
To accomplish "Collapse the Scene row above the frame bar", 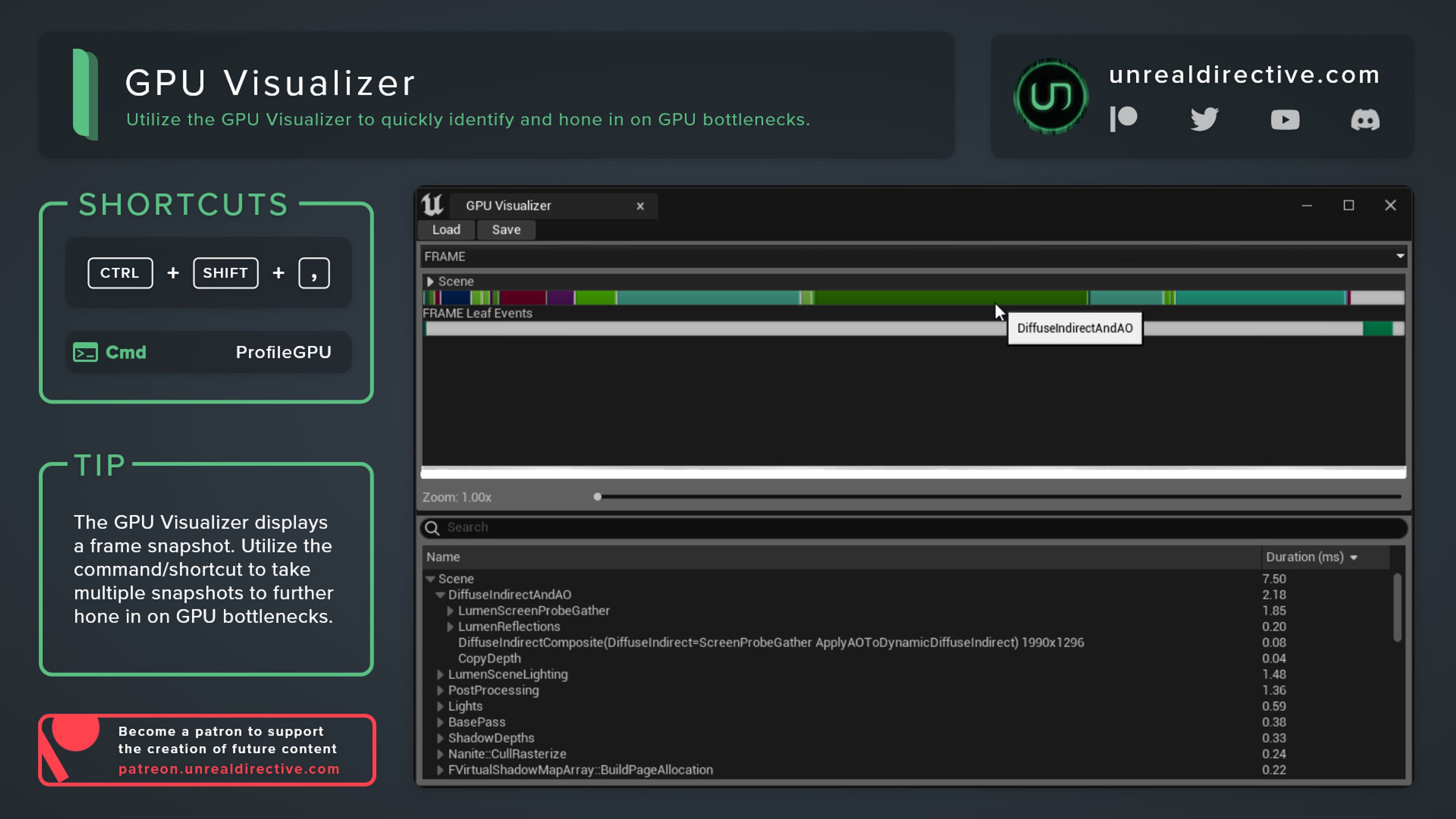I will point(430,281).
